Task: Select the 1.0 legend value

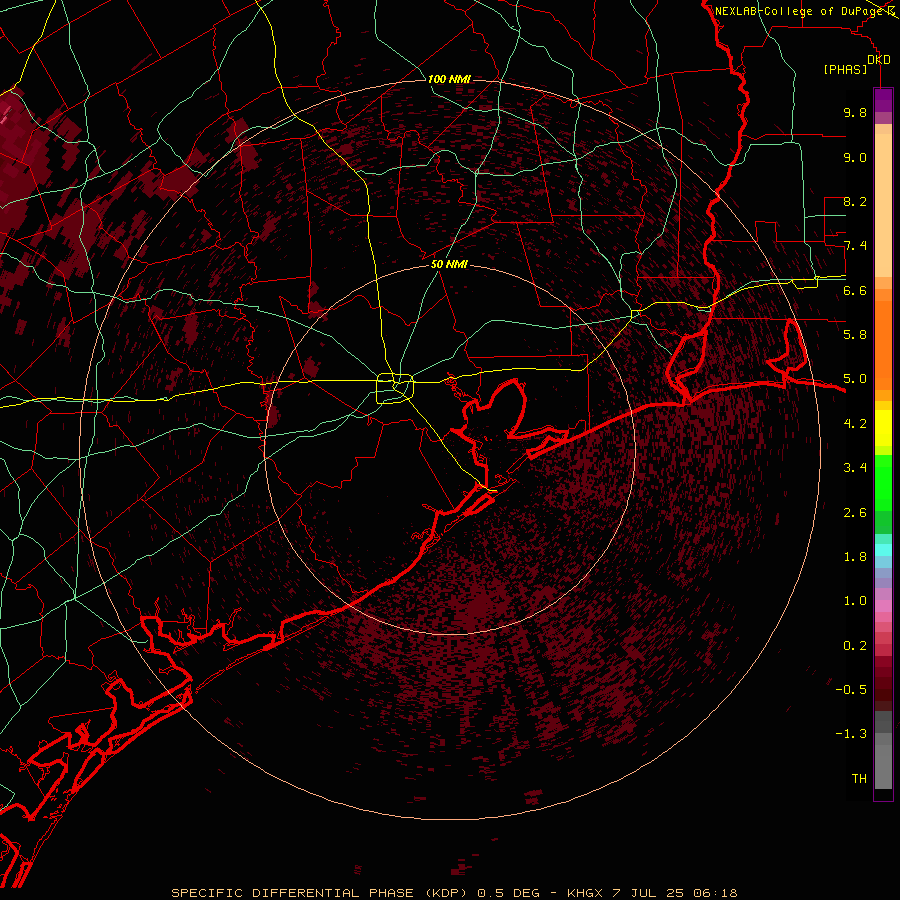Action: (x=855, y=601)
